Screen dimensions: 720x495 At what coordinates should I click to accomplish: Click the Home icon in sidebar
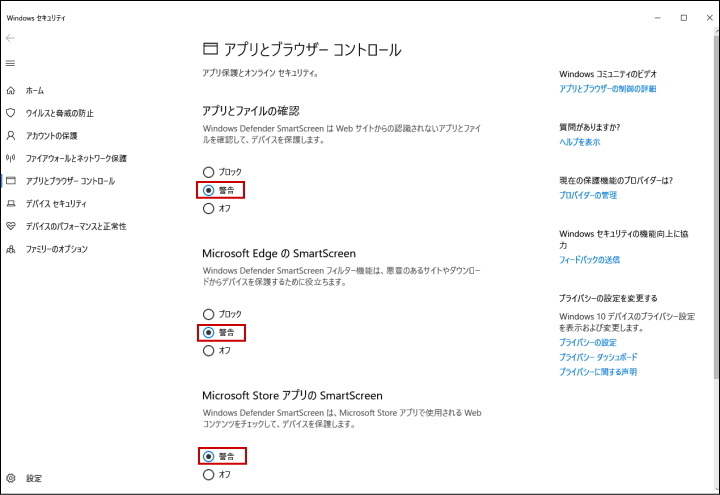pyautogui.click(x=11, y=90)
